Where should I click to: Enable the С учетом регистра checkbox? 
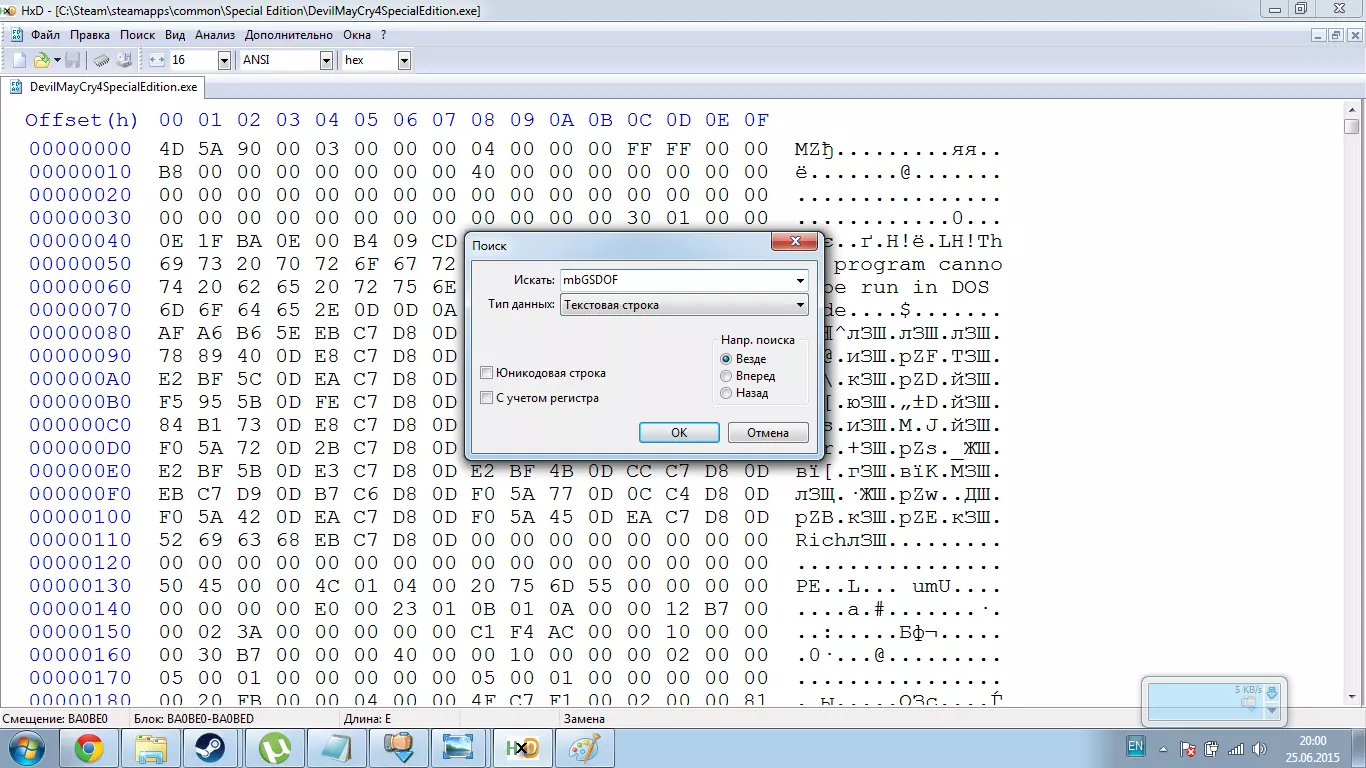tap(486, 398)
